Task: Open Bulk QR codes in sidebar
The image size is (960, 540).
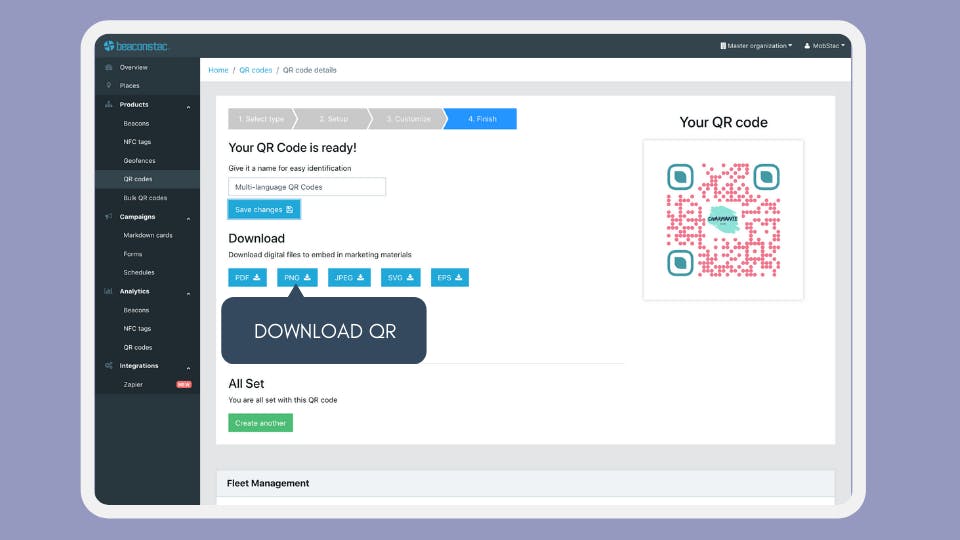Action: (145, 198)
